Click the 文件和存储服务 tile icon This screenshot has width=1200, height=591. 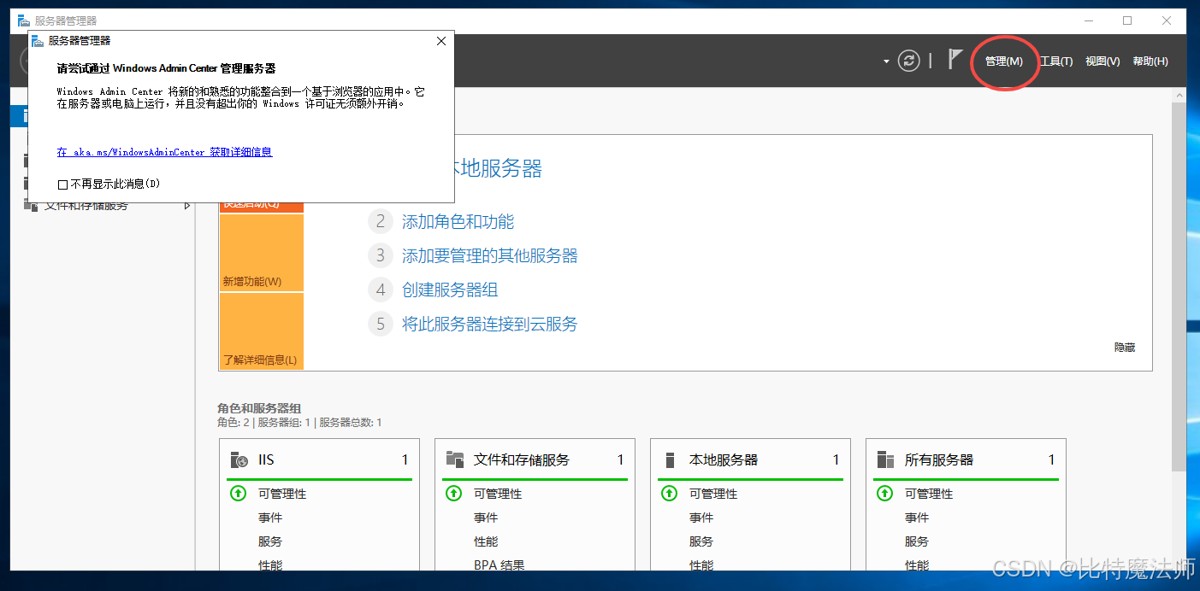455,460
